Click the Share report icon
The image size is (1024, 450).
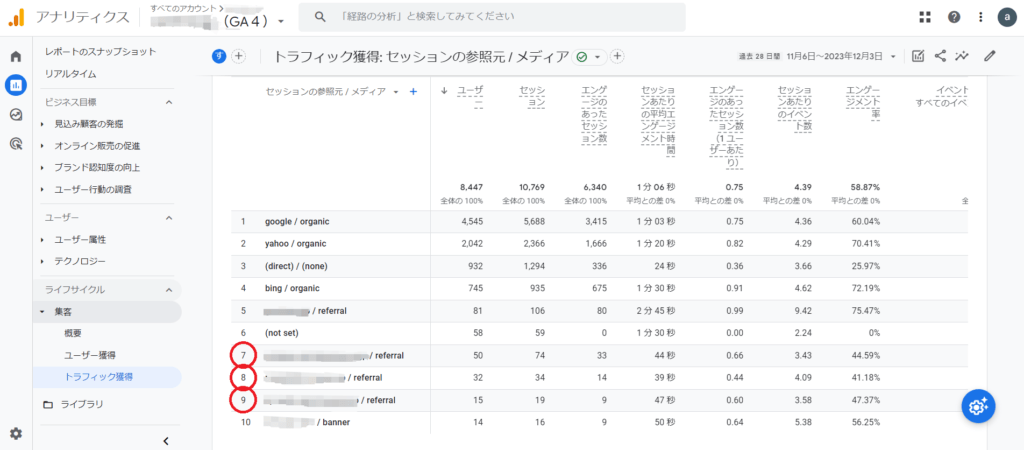tap(941, 56)
